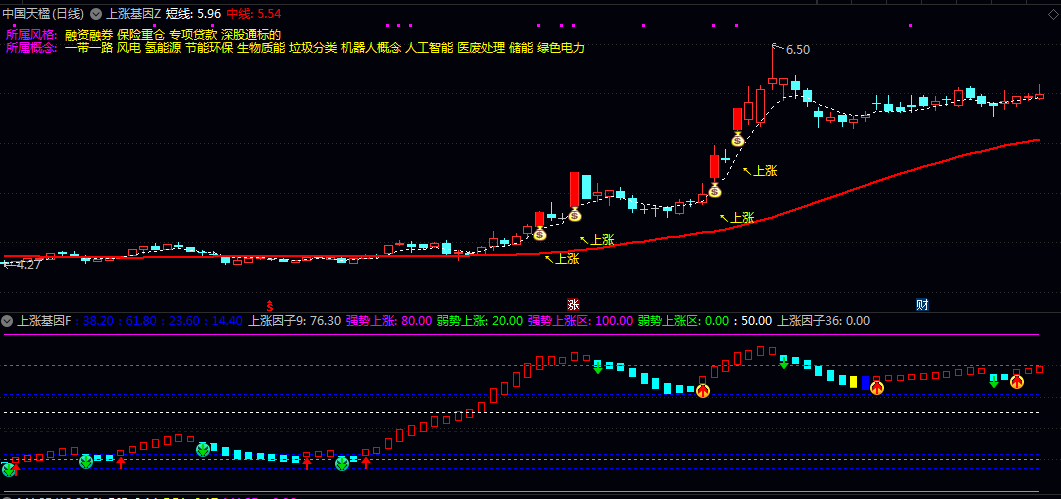
Task: Click the rightmost green circle down-arrow marker
Action: point(342,464)
